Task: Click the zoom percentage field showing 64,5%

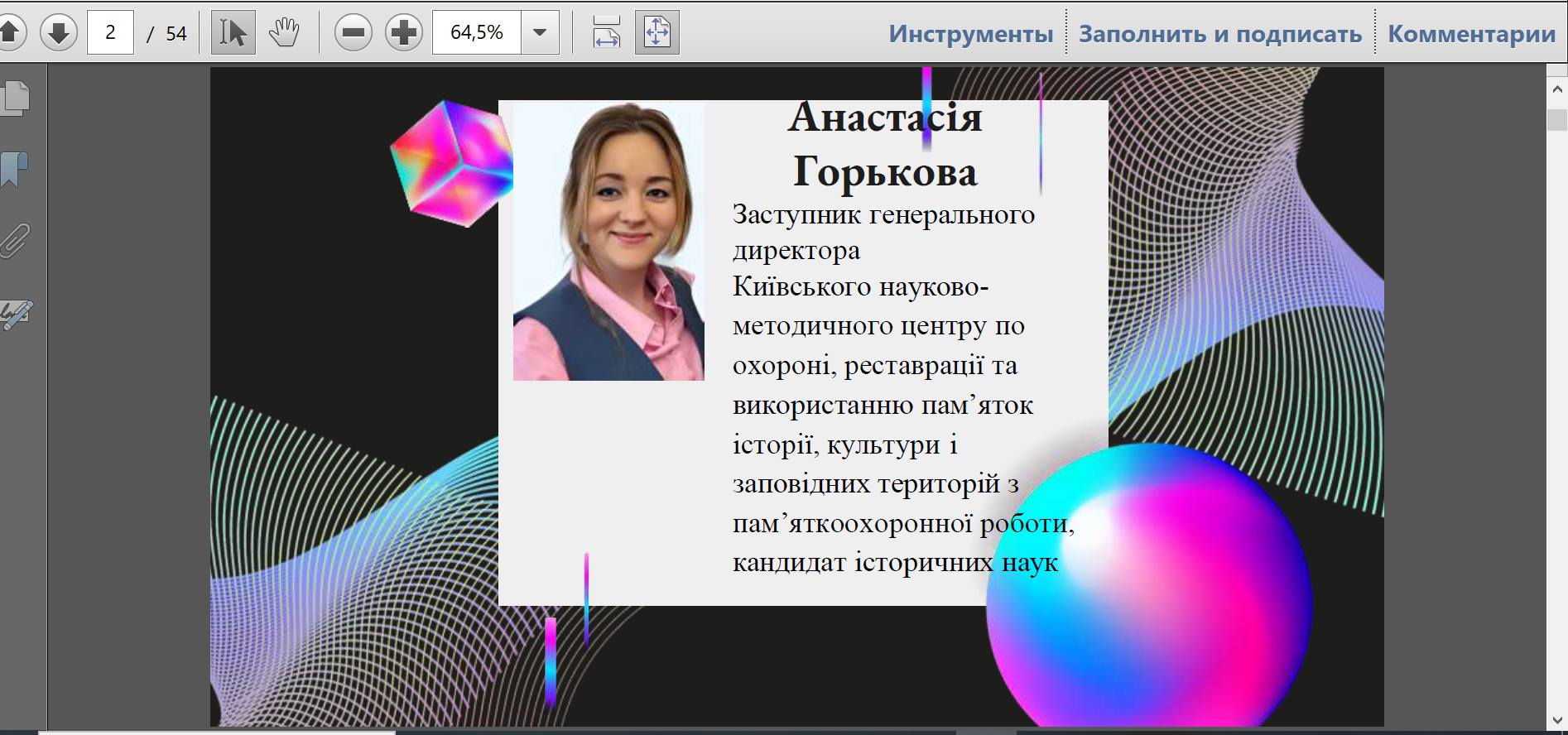Action: pyautogui.click(x=477, y=33)
